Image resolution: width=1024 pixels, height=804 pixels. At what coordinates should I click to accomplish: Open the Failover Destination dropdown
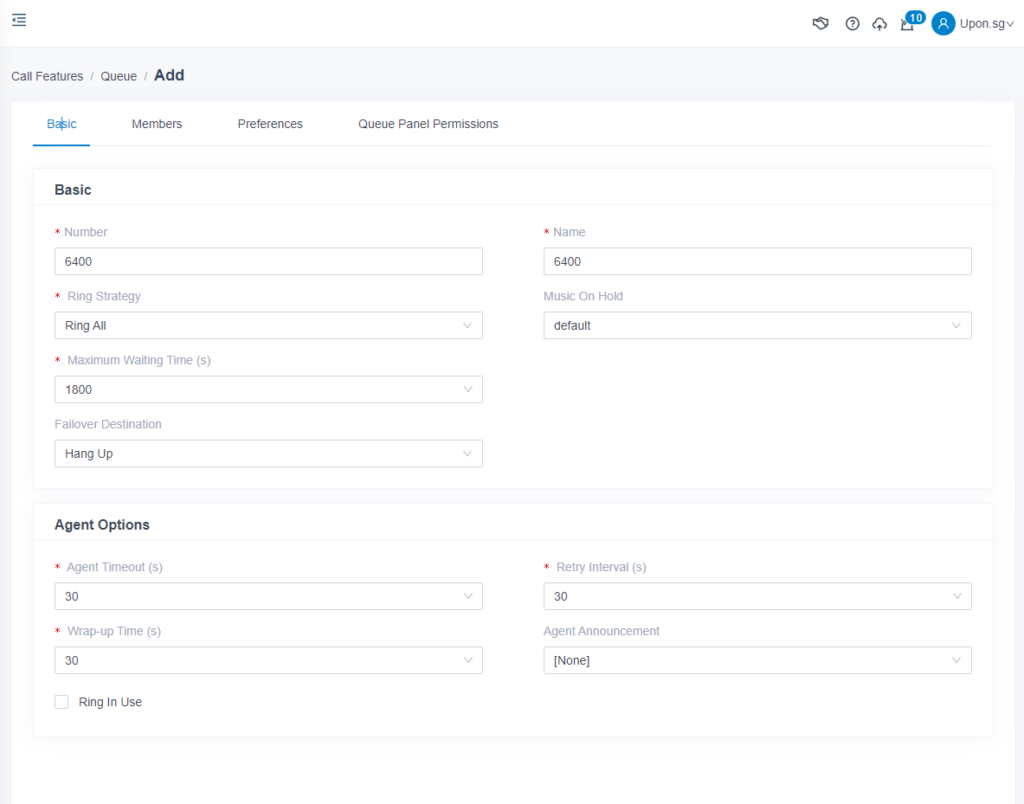(x=268, y=453)
